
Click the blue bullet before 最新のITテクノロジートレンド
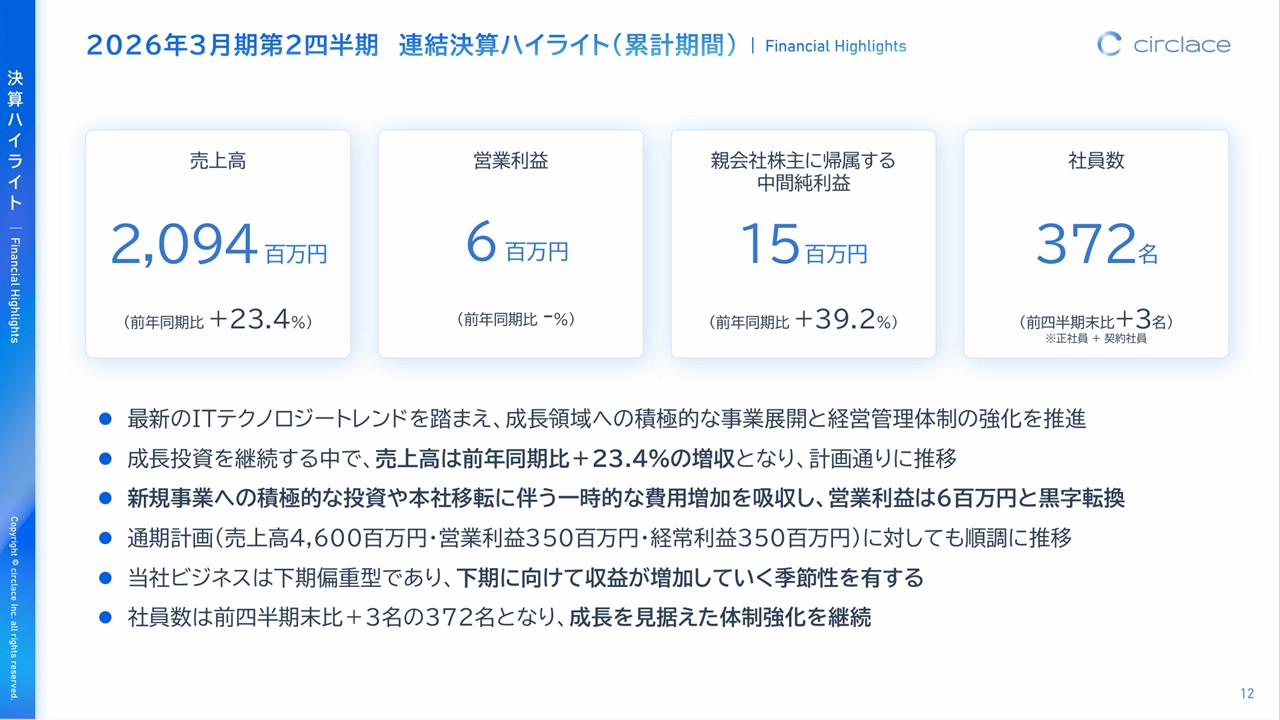(105, 419)
